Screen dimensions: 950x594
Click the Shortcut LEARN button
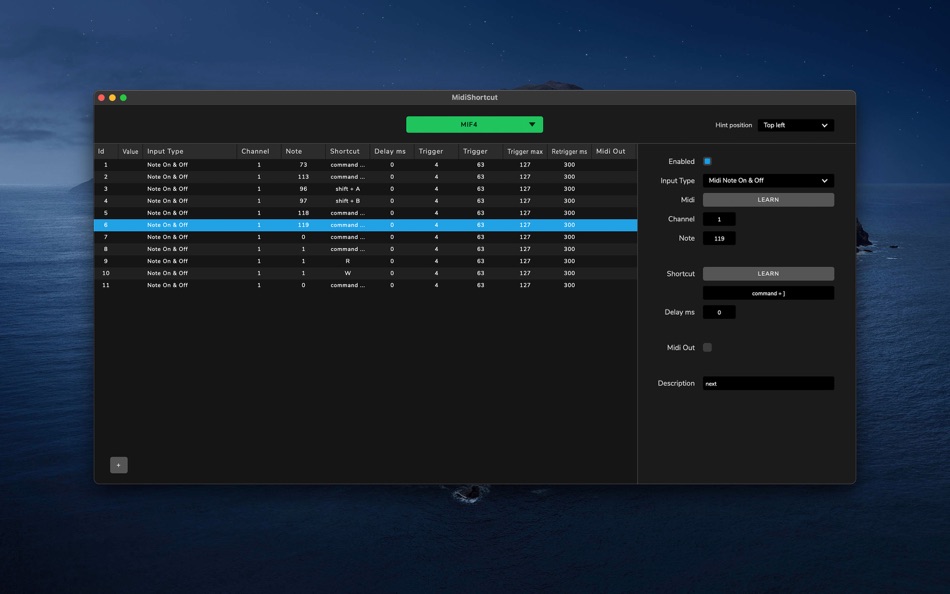pyautogui.click(x=768, y=273)
